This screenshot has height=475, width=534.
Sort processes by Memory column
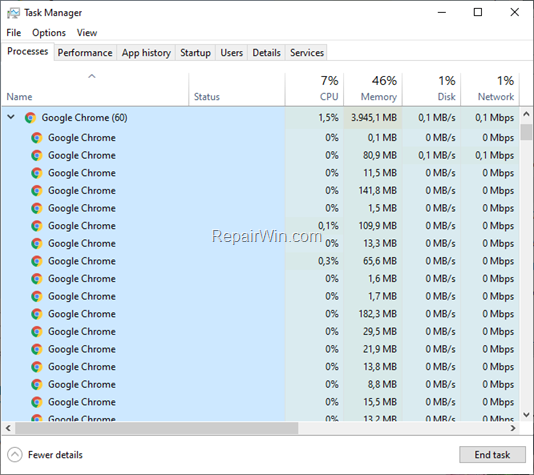373,89
